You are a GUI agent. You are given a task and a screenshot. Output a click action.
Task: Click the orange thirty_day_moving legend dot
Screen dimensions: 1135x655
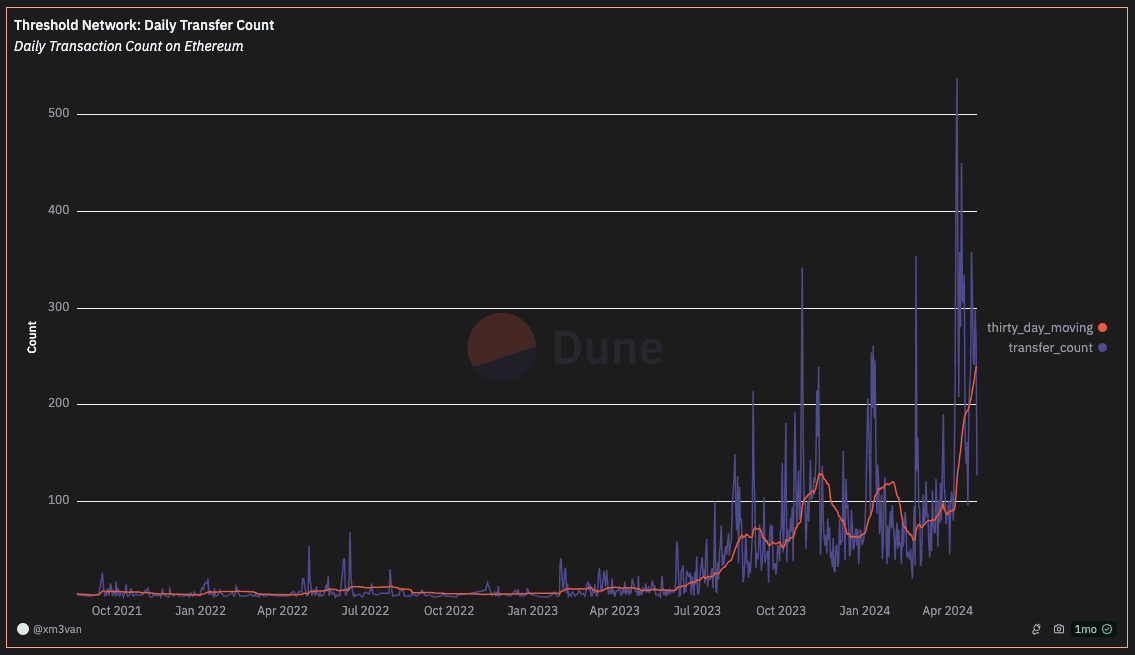pyautogui.click(x=1102, y=328)
